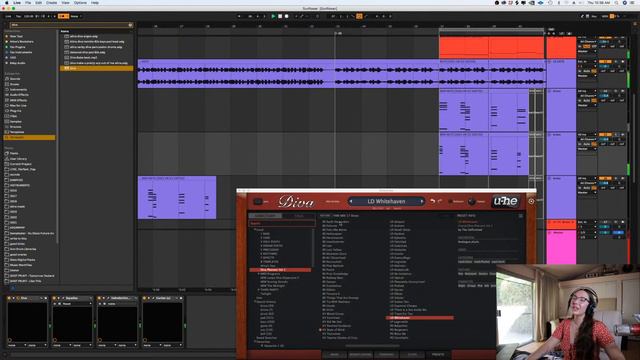Open Packs under Places in browser
The width and height of the screenshot is (640, 360).
click(14, 153)
